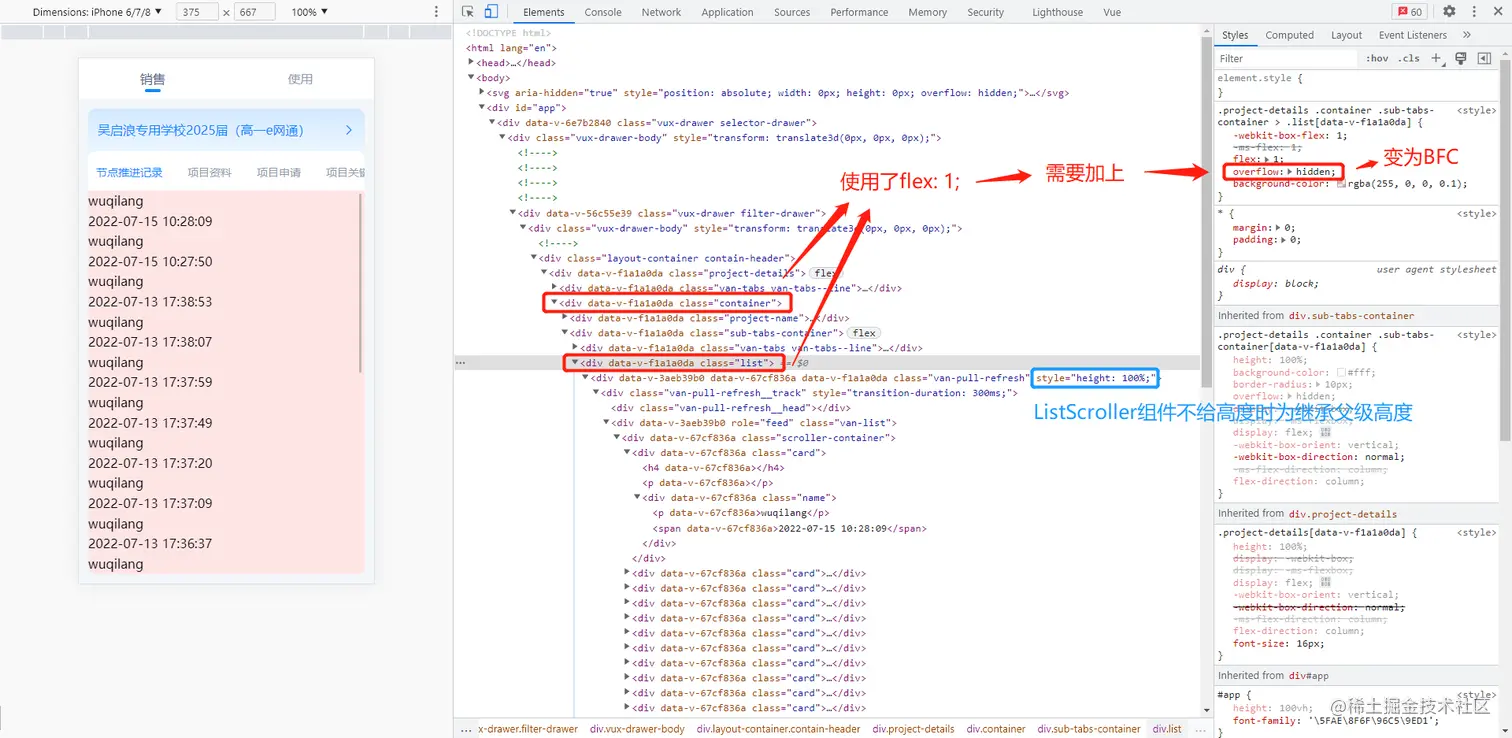
Task: Focus the Styles Filter input
Action: point(1288,58)
